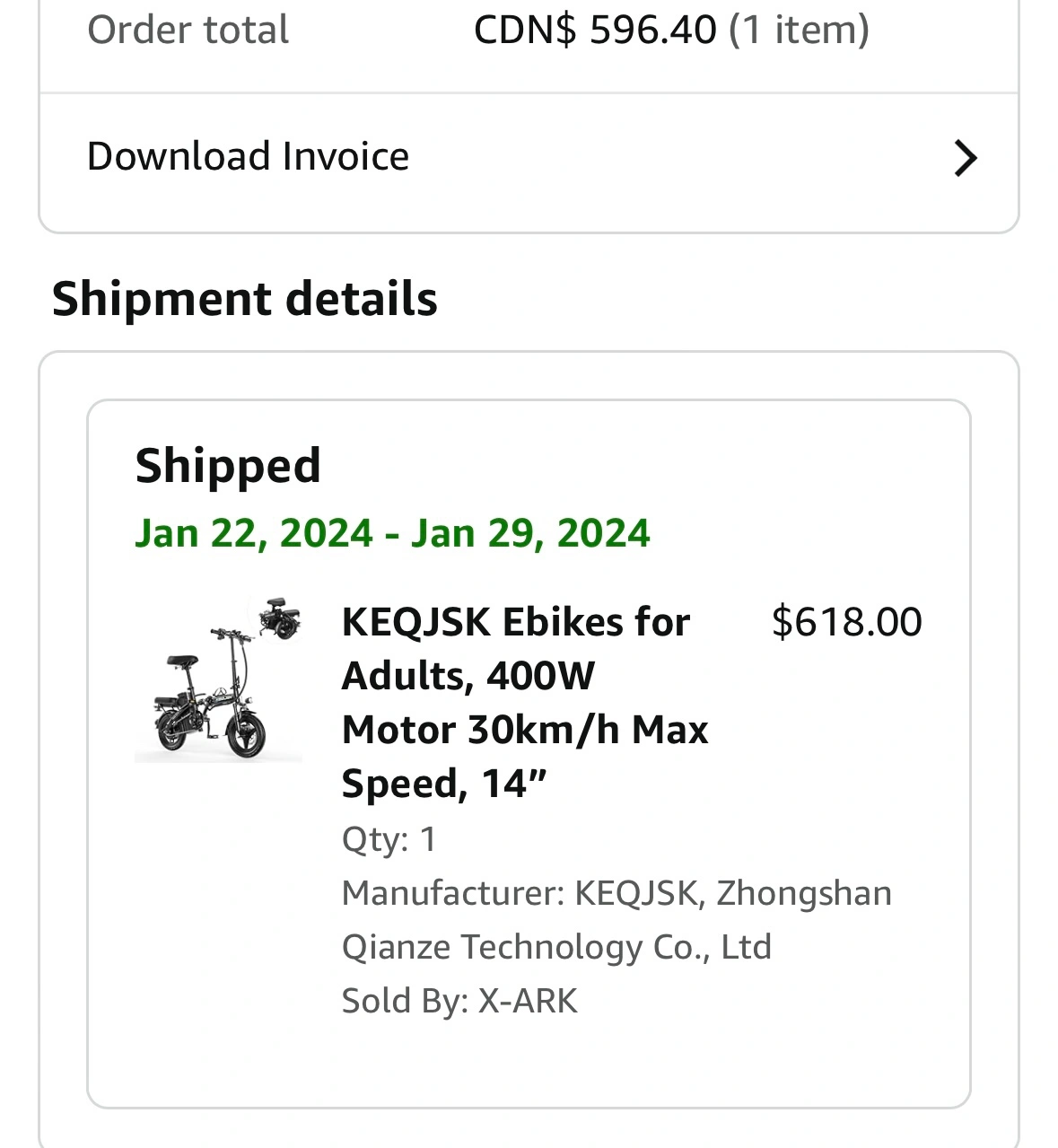1058x1148 pixels.
Task: Tap the 'Adults, 400W' title line
Action: [x=468, y=676]
